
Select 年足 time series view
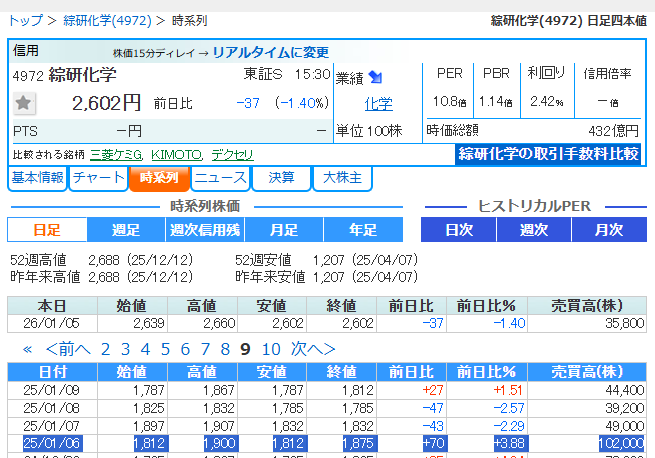[x=362, y=230]
